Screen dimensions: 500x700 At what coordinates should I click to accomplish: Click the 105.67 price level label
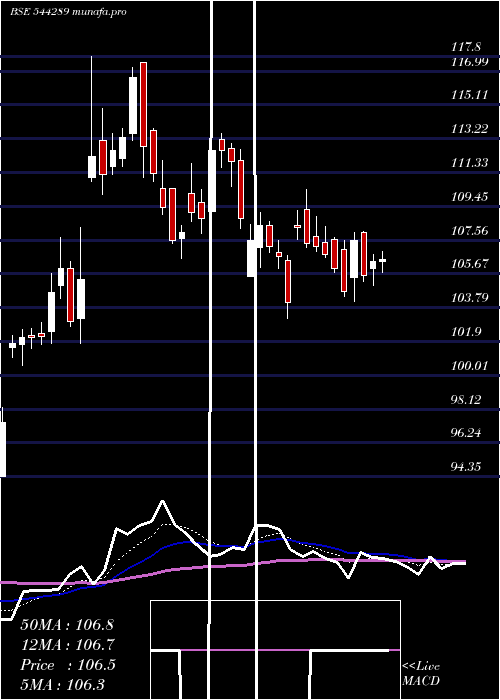tap(470, 264)
